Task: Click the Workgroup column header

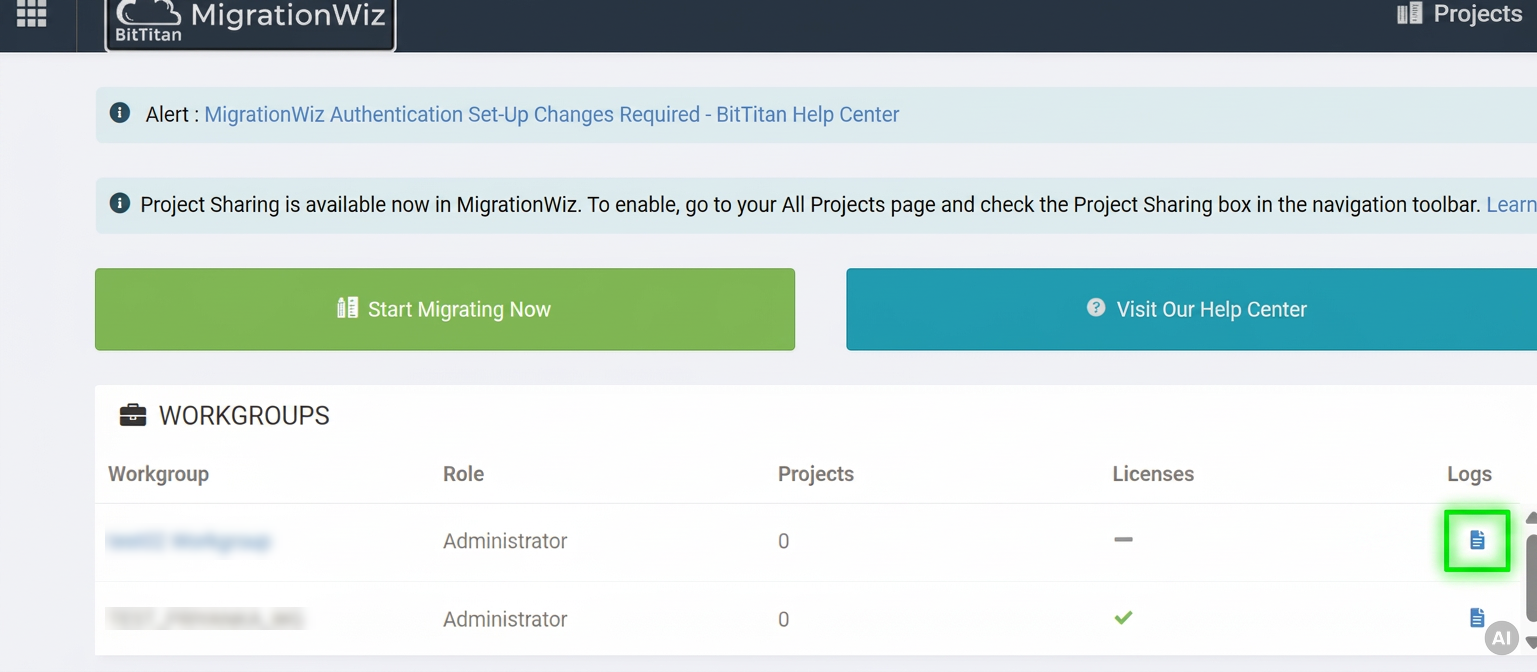Action: point(158,474)
